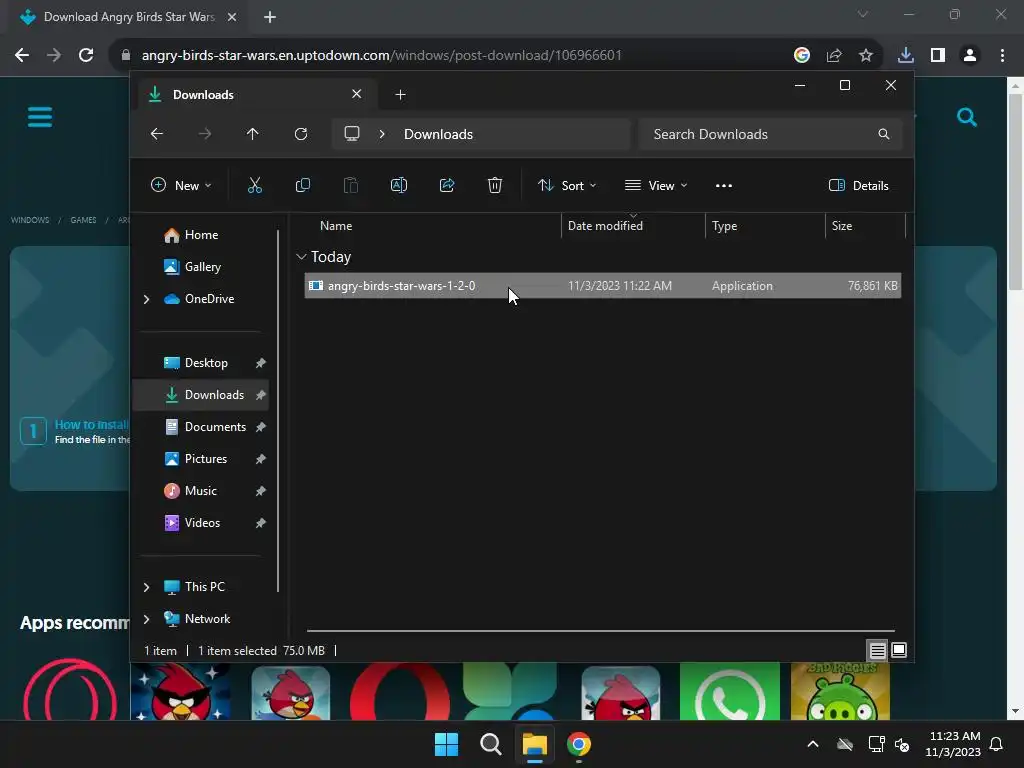The image size is (1024, 768).
Task: Close the Downloads Explorer tab
Action: [x=357, y=94]
